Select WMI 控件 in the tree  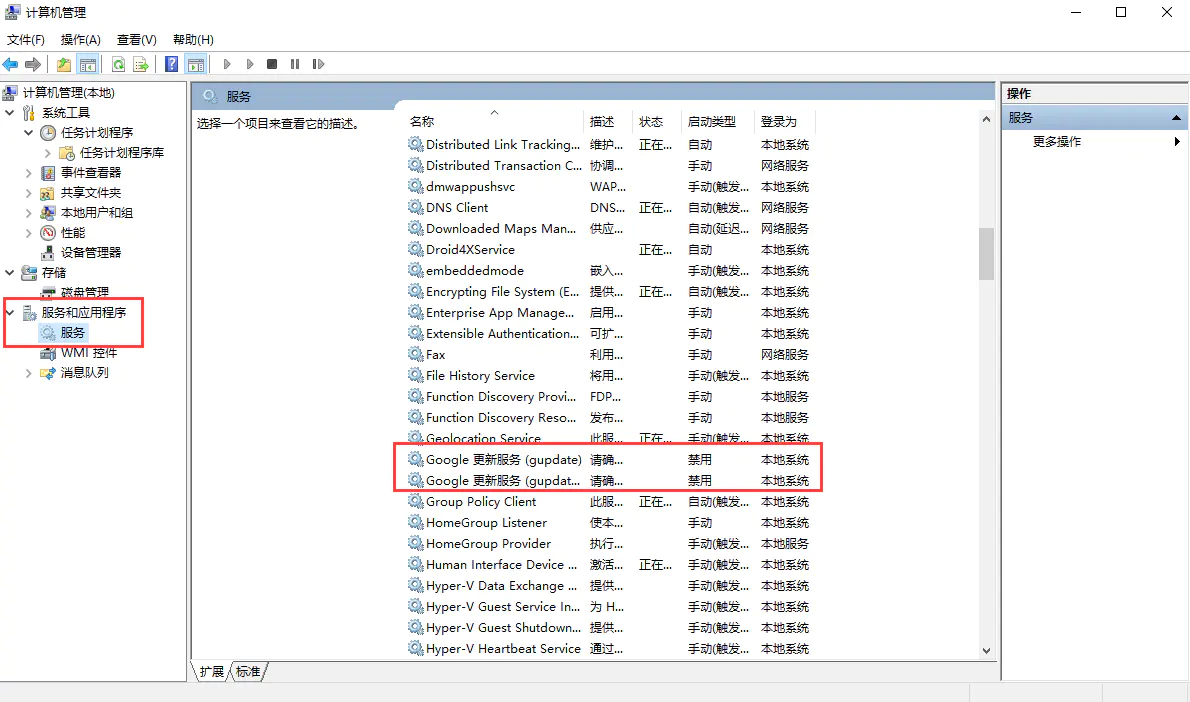point(89,353)
